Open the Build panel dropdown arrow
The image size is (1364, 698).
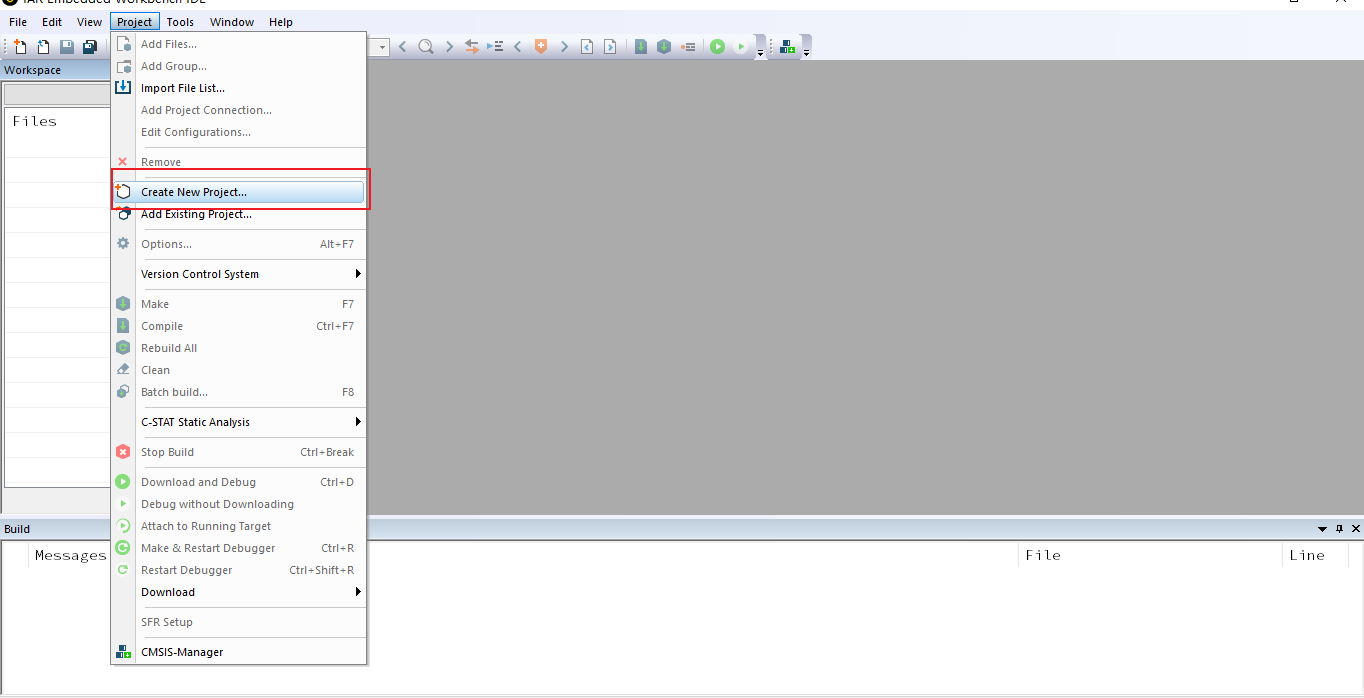coord(1323,529)
